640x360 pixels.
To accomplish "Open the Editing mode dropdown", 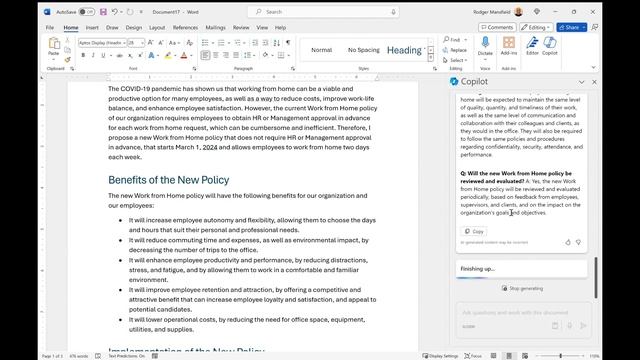I will pyautogui.click(x=536, y=27).
